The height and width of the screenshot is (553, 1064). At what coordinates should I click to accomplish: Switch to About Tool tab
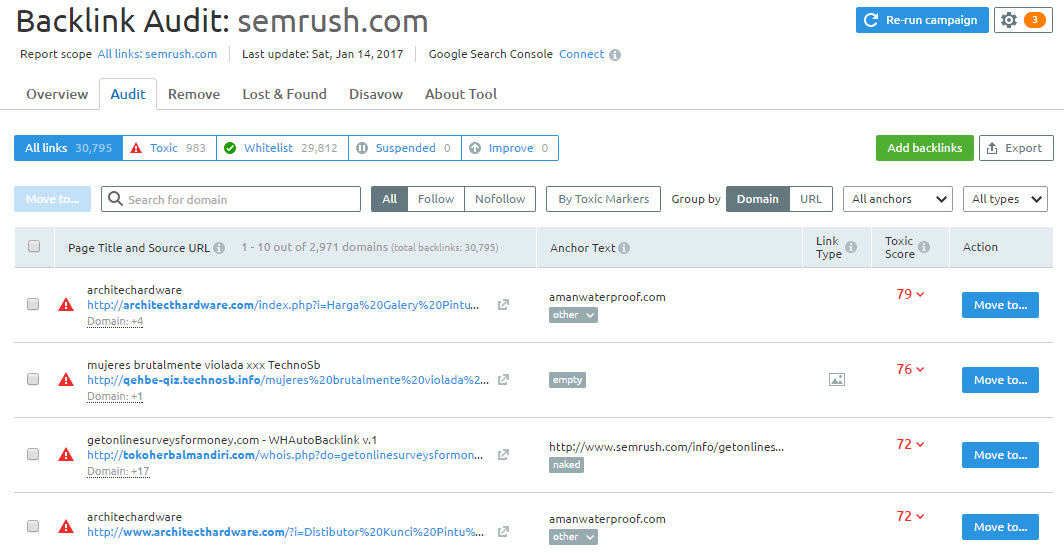(x=461, y=94)
